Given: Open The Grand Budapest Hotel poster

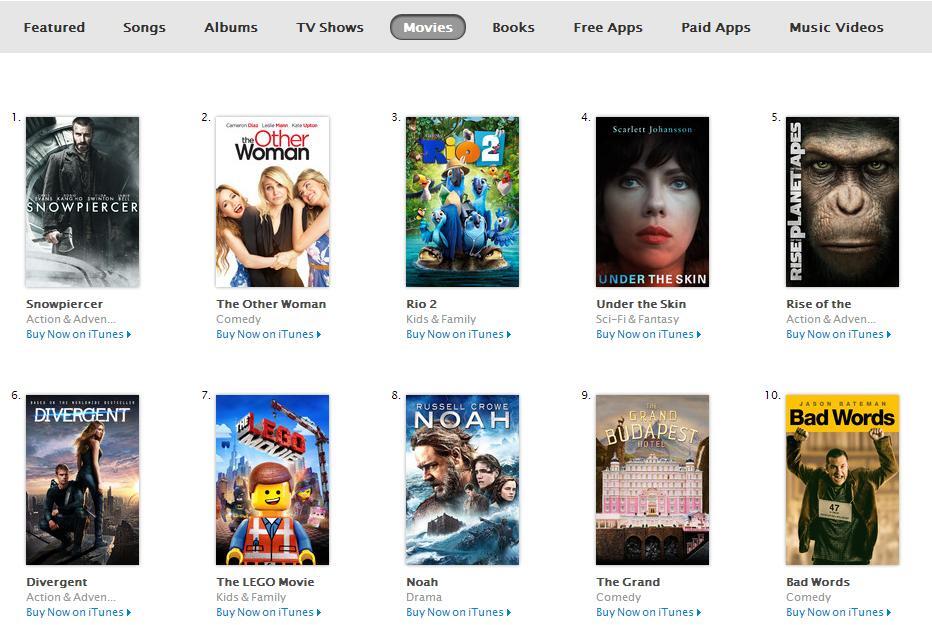Looking at the screenshot, I should coord(653,480).
